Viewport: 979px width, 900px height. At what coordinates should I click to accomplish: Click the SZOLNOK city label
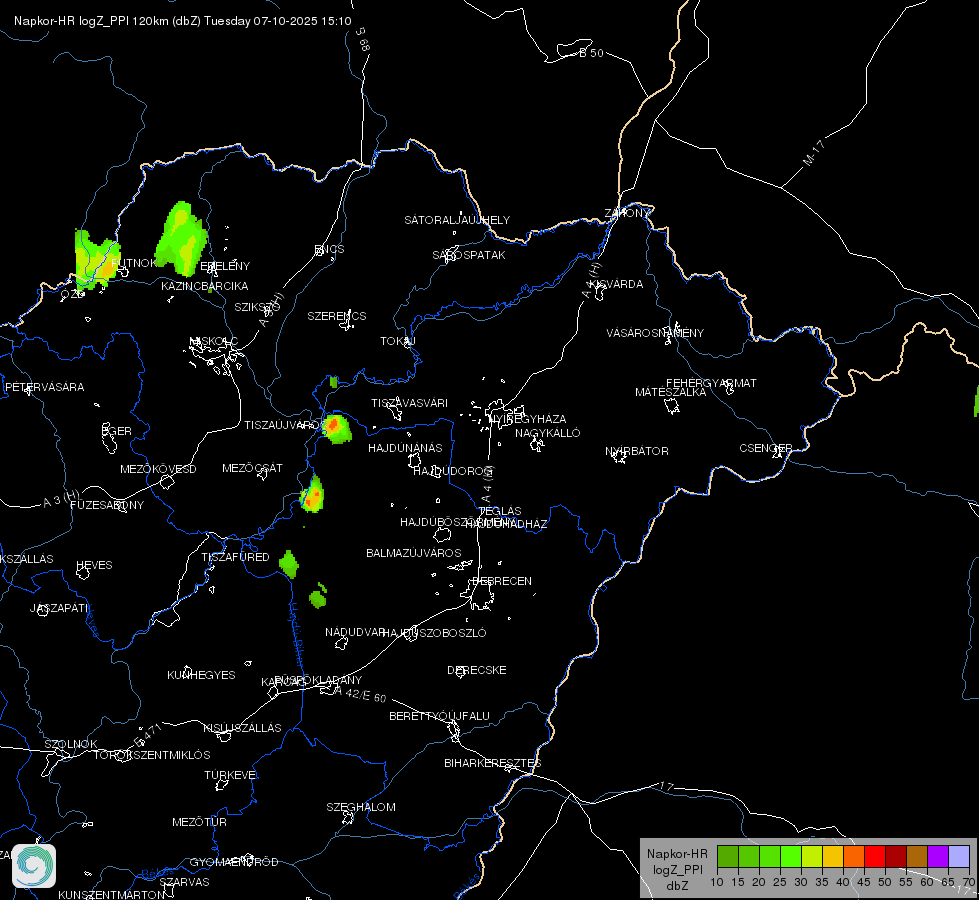[71, 744]
